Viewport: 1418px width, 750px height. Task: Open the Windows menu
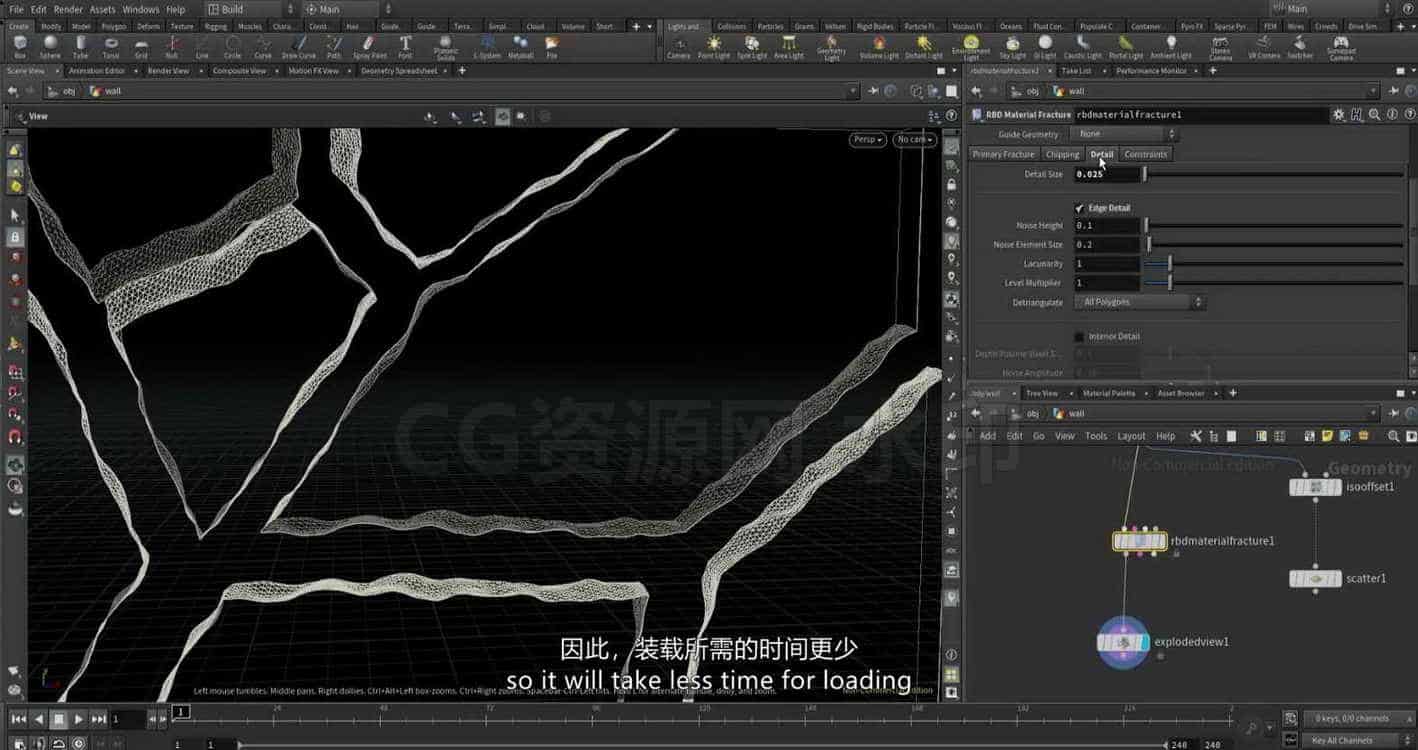click(140, 9)
